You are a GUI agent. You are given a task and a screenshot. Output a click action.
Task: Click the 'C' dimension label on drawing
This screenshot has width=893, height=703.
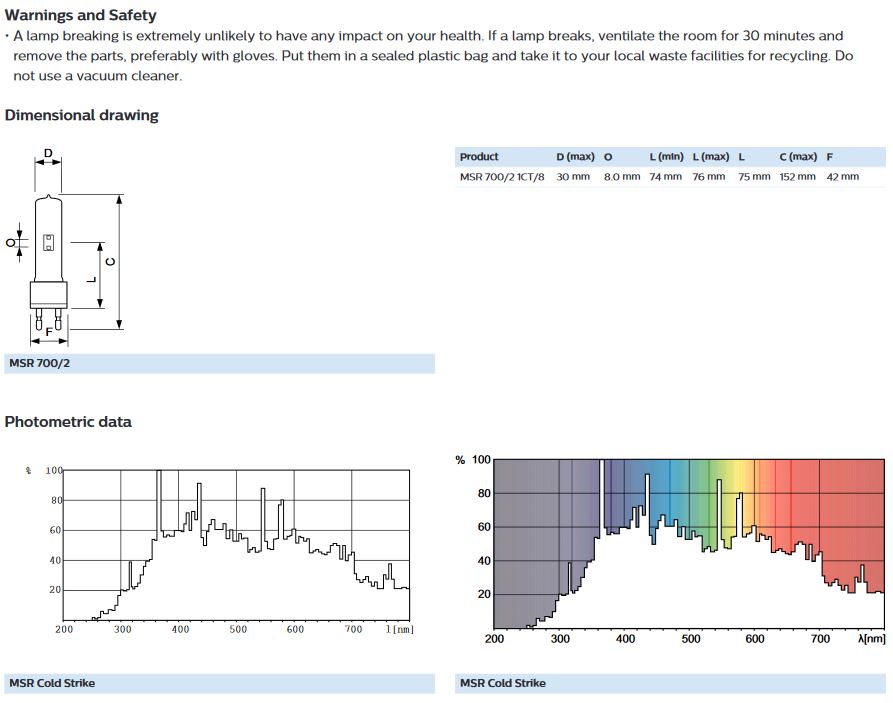coord(111,261)
